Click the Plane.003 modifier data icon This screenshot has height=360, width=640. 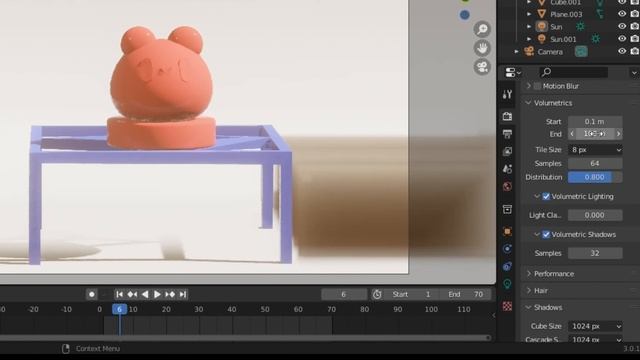(600, 14)
